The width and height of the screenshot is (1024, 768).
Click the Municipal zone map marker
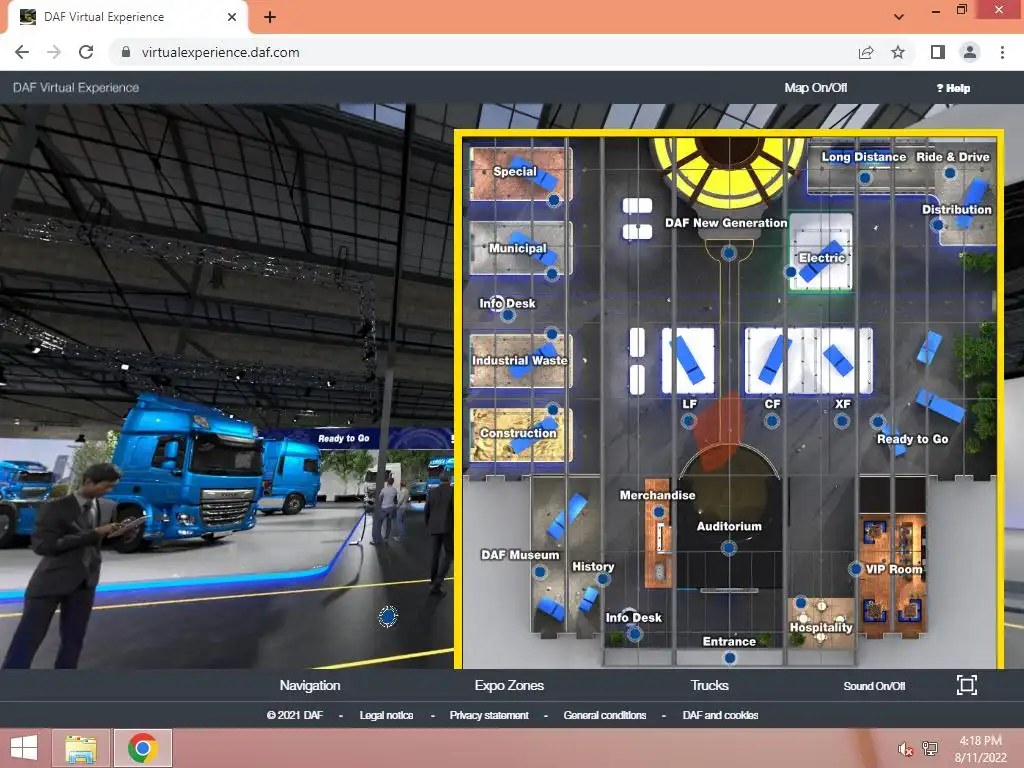[x=552, y=274]
